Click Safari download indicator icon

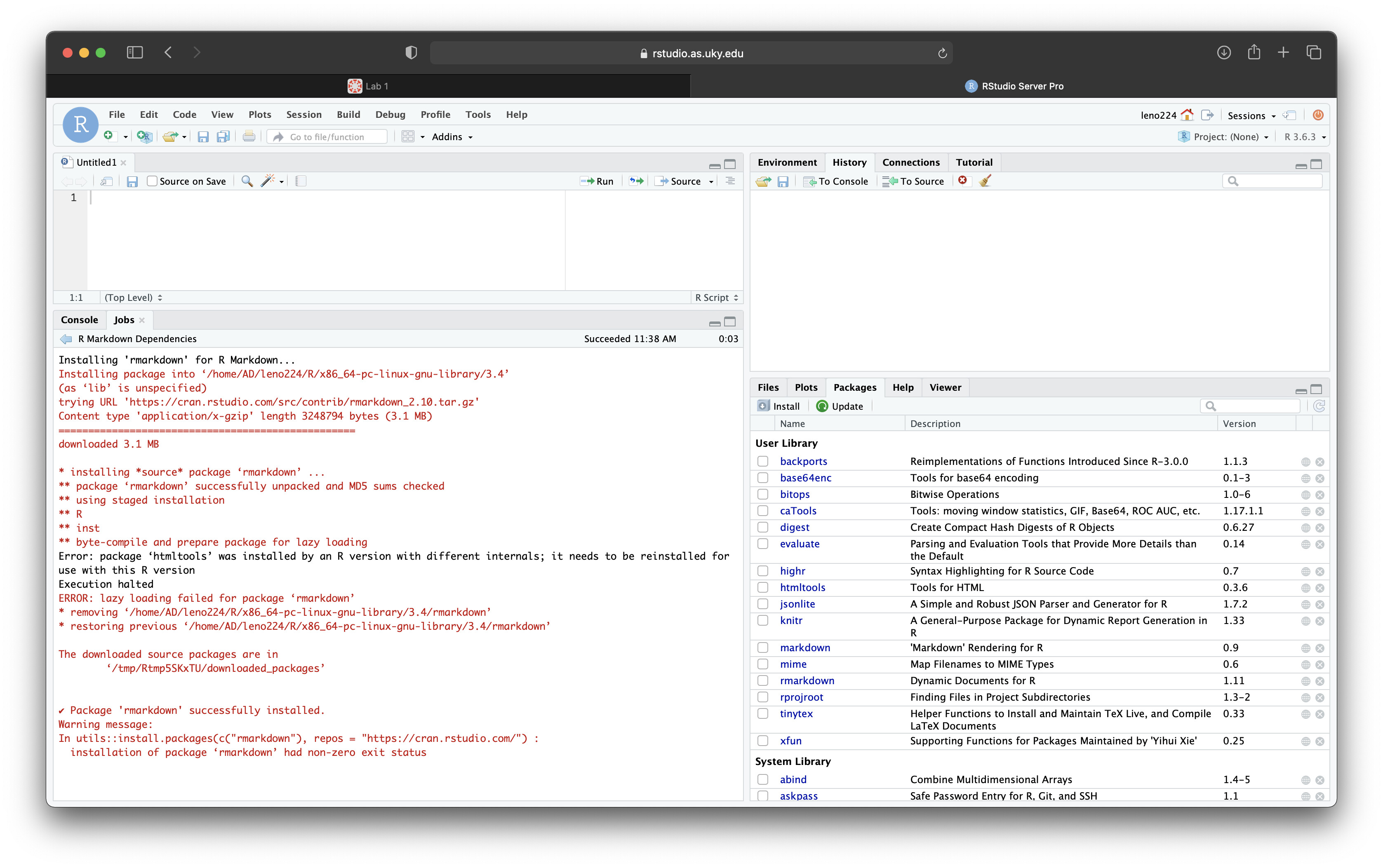[x=1223, y=53]
